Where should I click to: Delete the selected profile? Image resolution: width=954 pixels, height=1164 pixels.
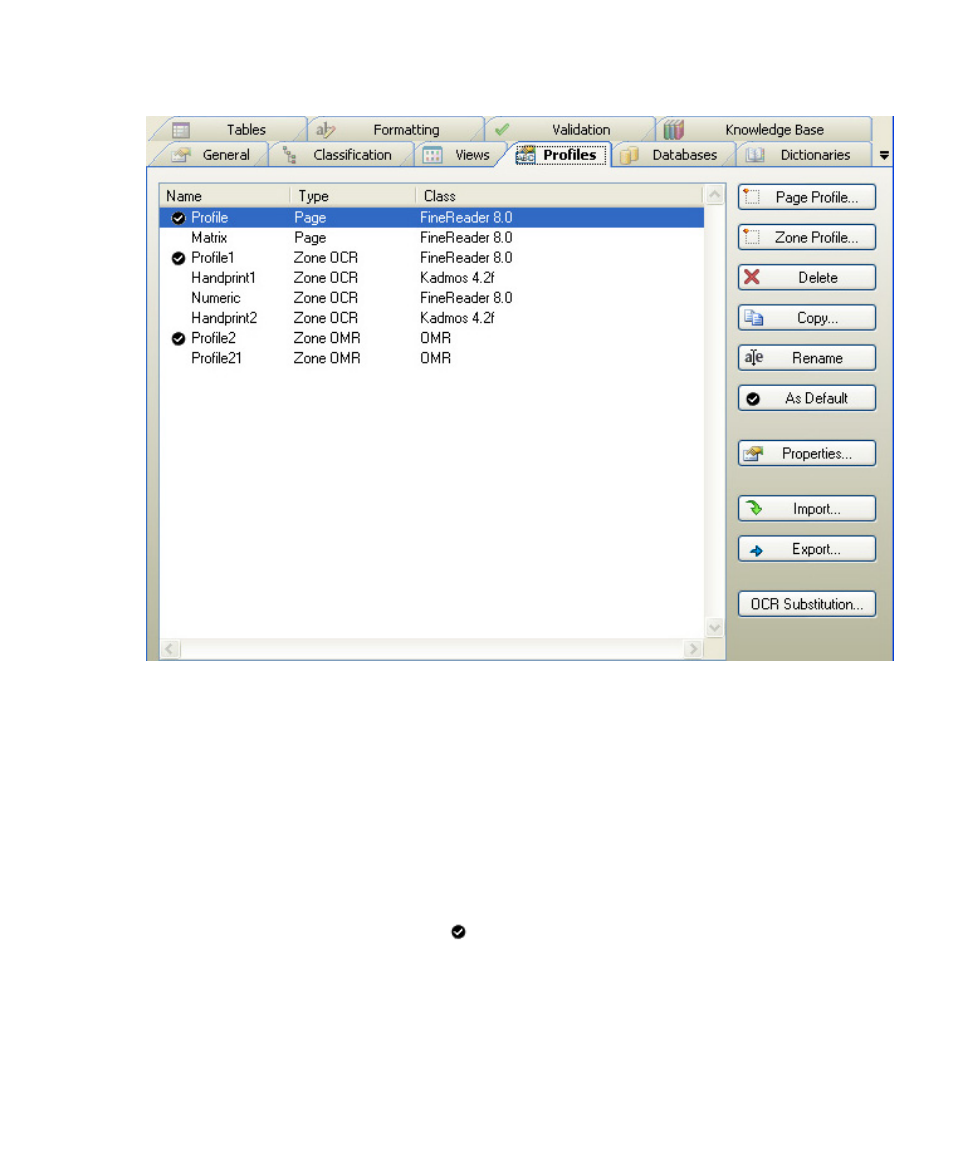point(807,278)
